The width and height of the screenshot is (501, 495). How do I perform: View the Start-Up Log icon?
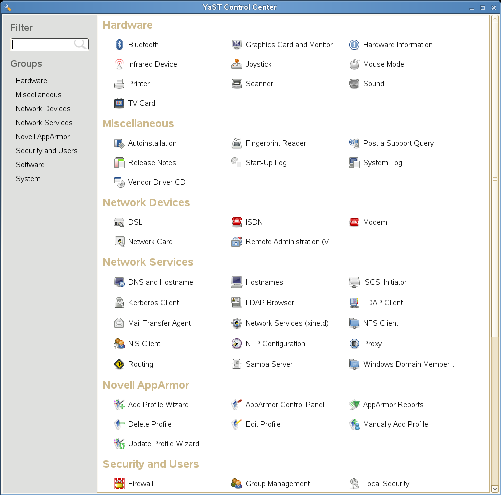[x=237, y=163]
